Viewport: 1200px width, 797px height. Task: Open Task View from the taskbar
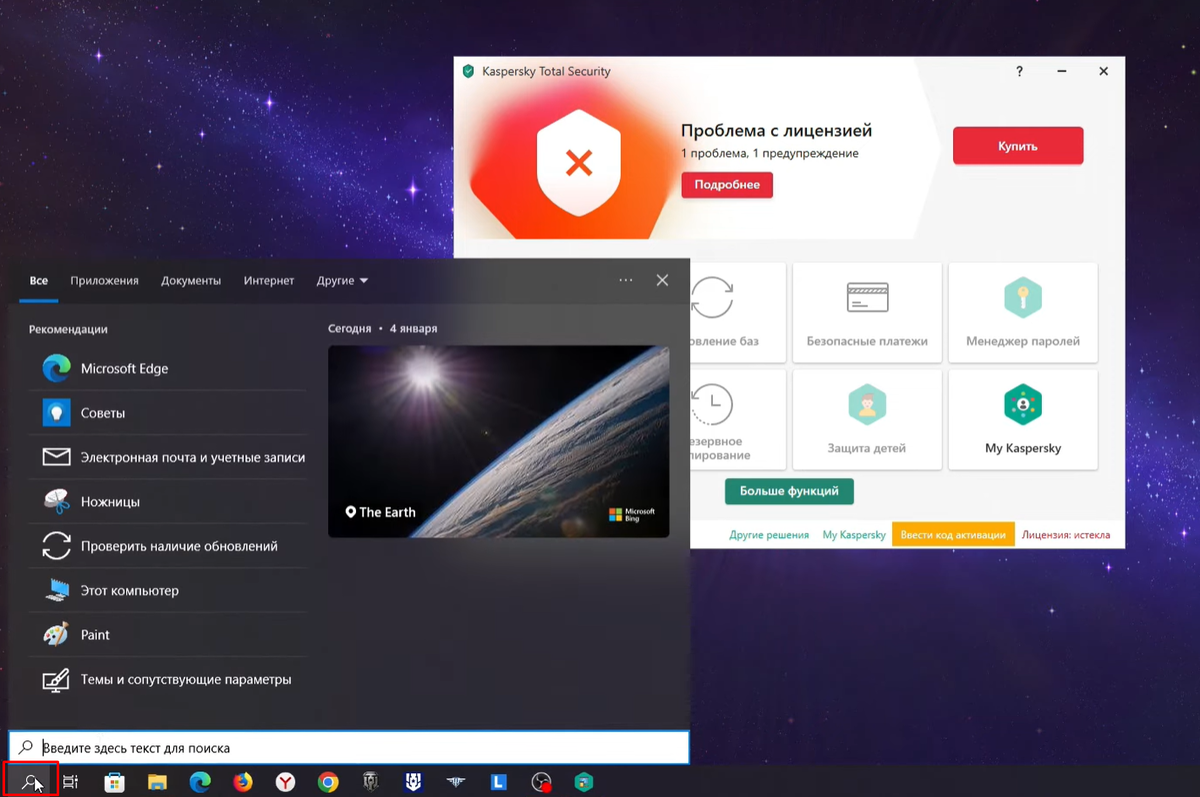click(70, 782)
